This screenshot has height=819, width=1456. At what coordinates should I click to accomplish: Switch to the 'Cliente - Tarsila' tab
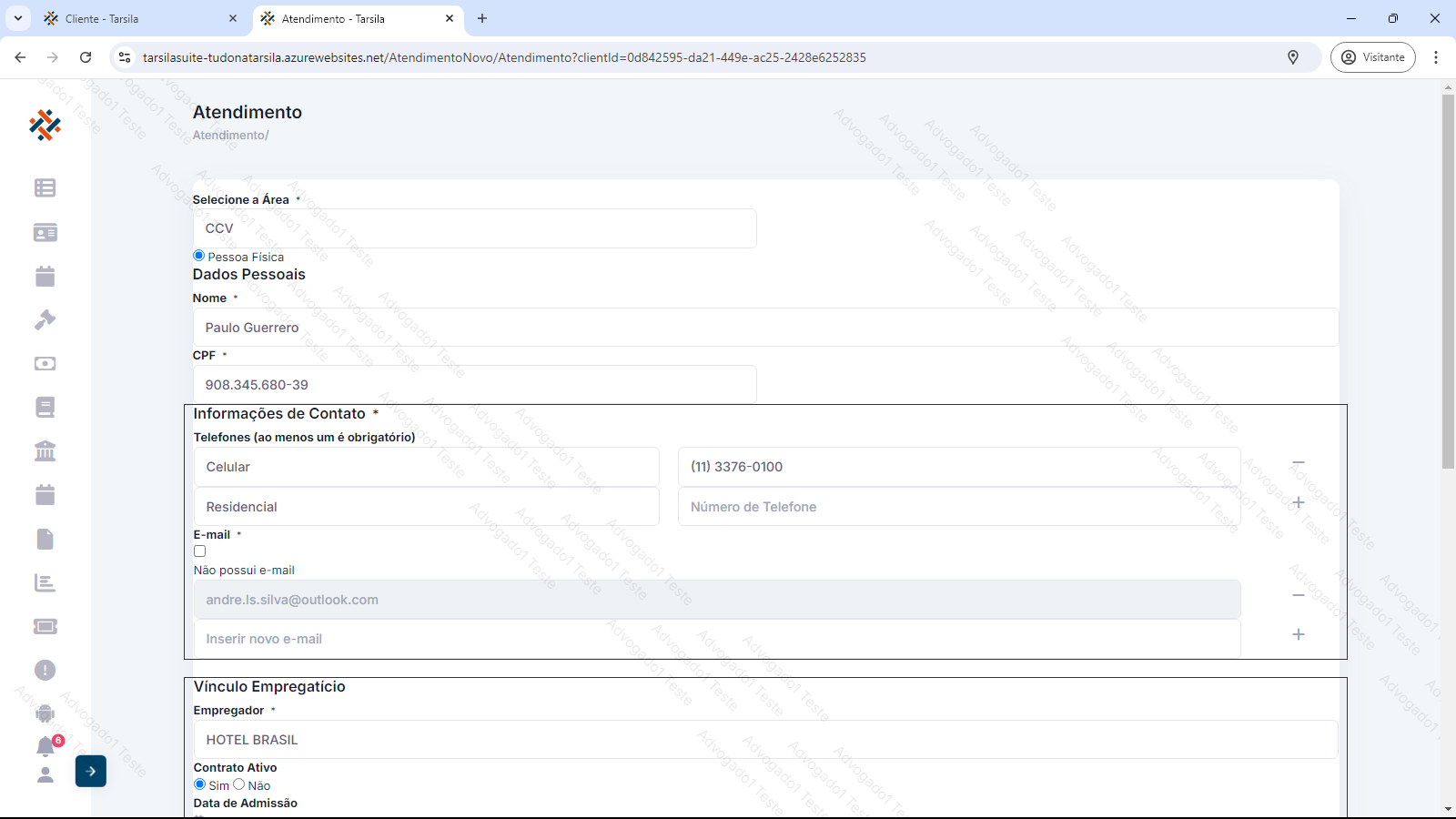pyautogui.click(x=136, y=18)
